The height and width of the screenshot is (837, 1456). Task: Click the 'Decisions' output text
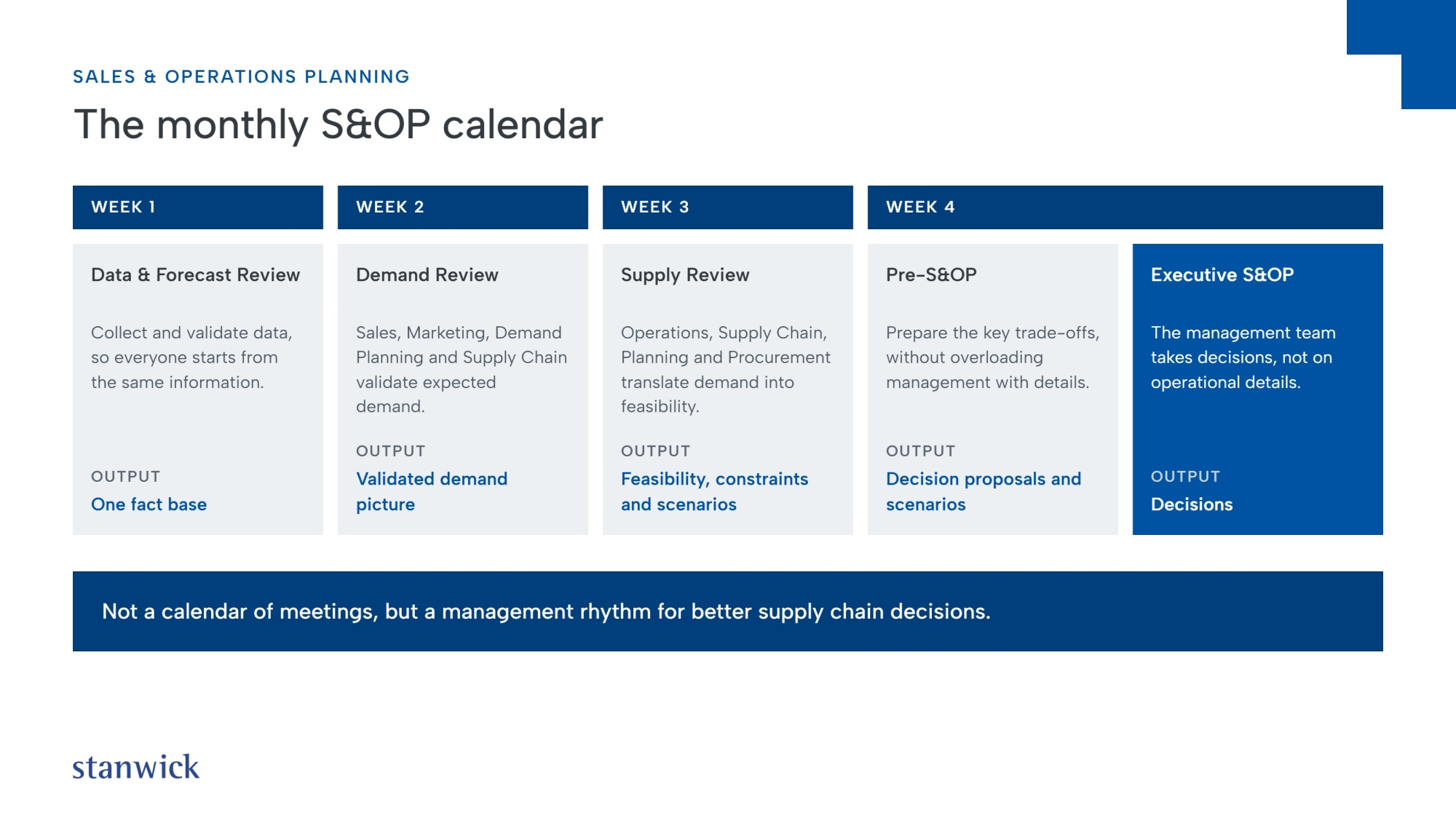tap(1192, 504)
